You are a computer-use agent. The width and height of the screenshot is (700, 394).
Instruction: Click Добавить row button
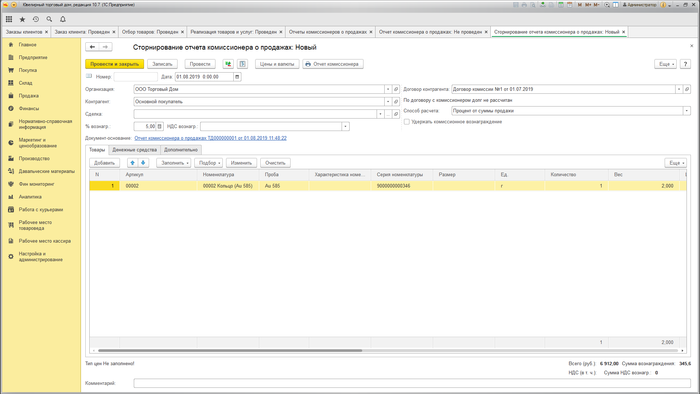pyautogui.click(x=104, y=163)
